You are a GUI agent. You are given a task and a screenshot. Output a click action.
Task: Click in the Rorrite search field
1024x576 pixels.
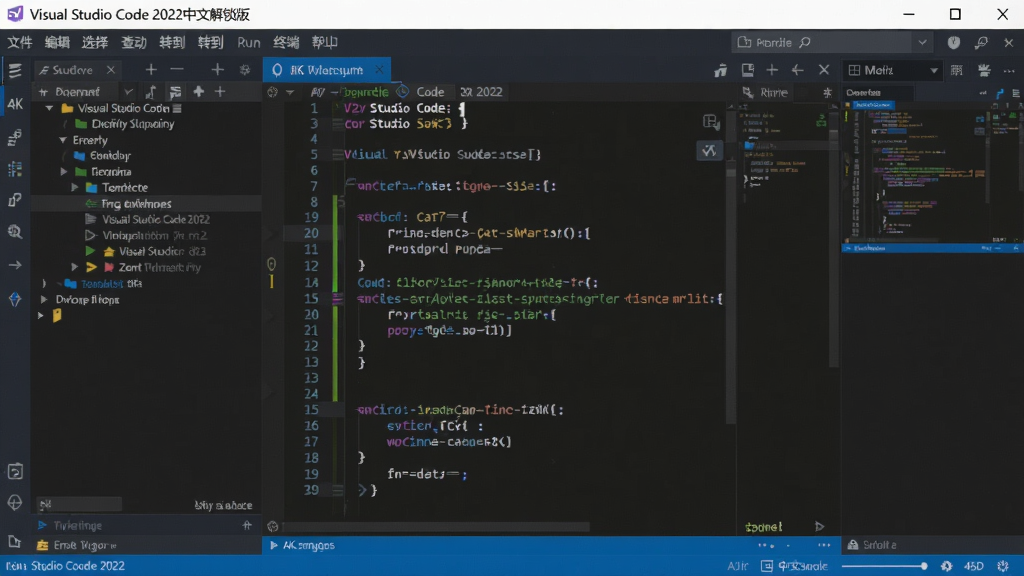[823, 42]
